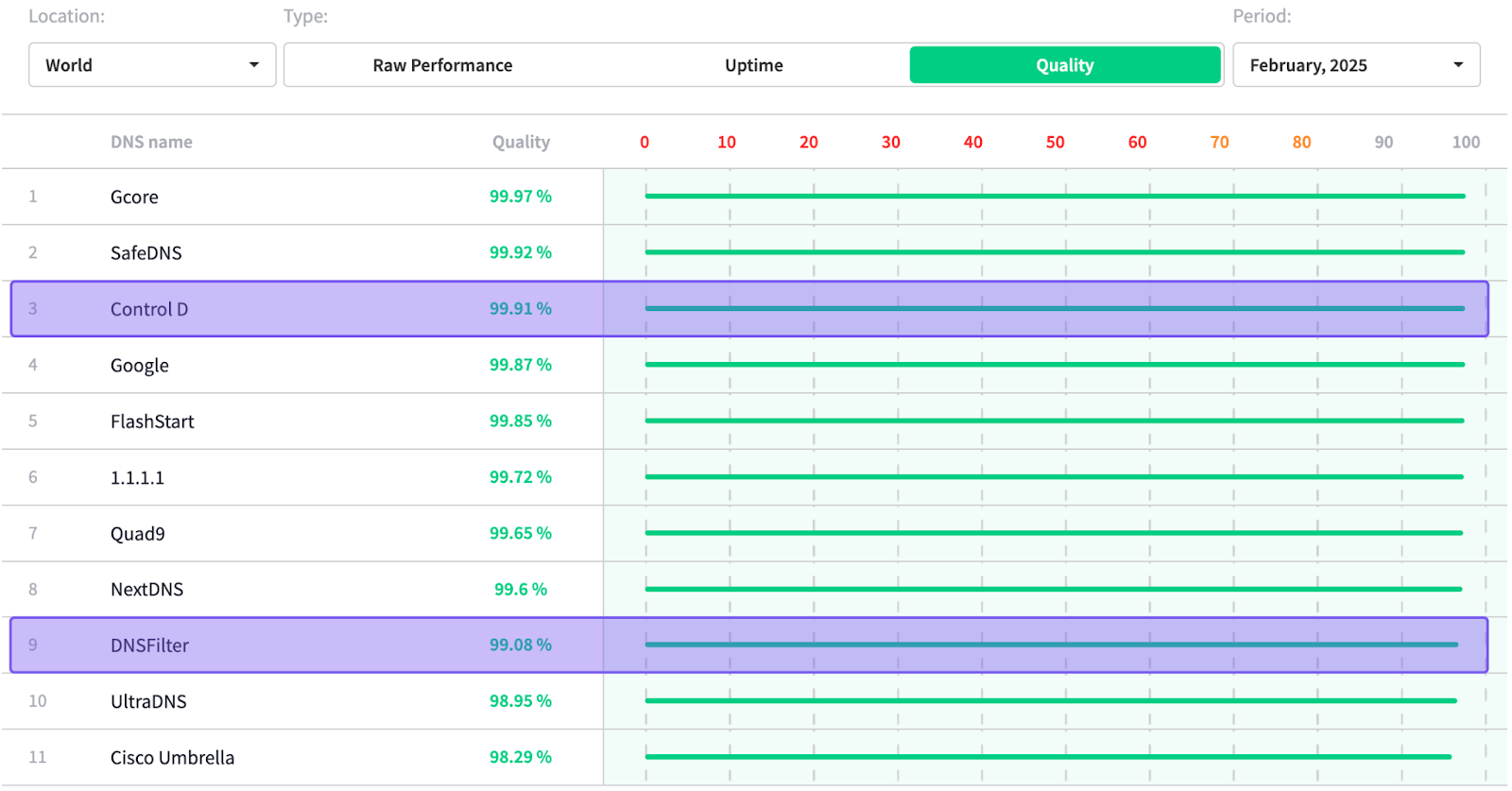Click Google's 99.87 % quality value
The image size is (1512, 791).
[521, 365]
